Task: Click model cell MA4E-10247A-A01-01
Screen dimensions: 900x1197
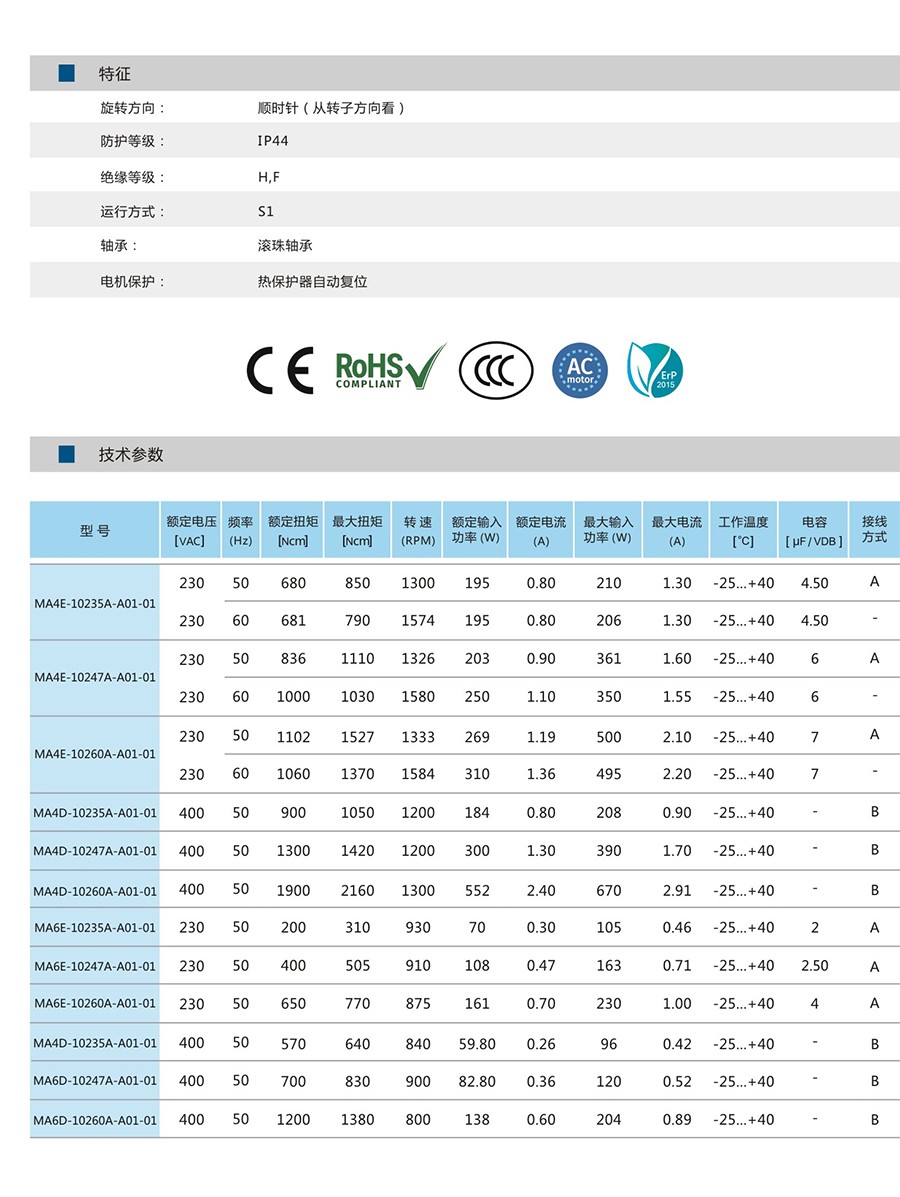Action: click(95, 677)
